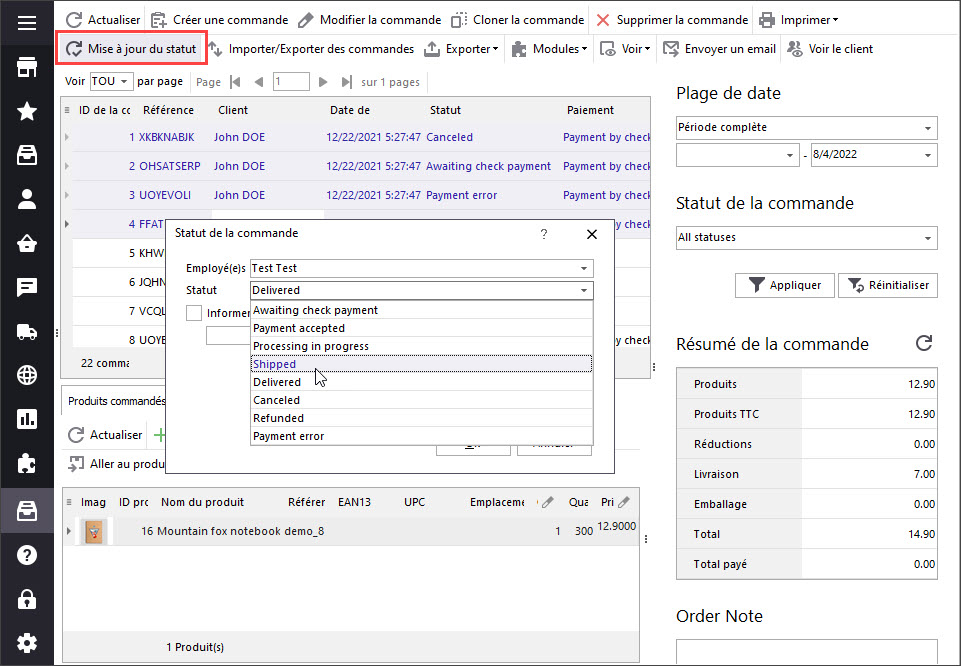Close the Statut de la commande dialog
The height and width of the screenshot is (666, 961).
coord(591,234)
